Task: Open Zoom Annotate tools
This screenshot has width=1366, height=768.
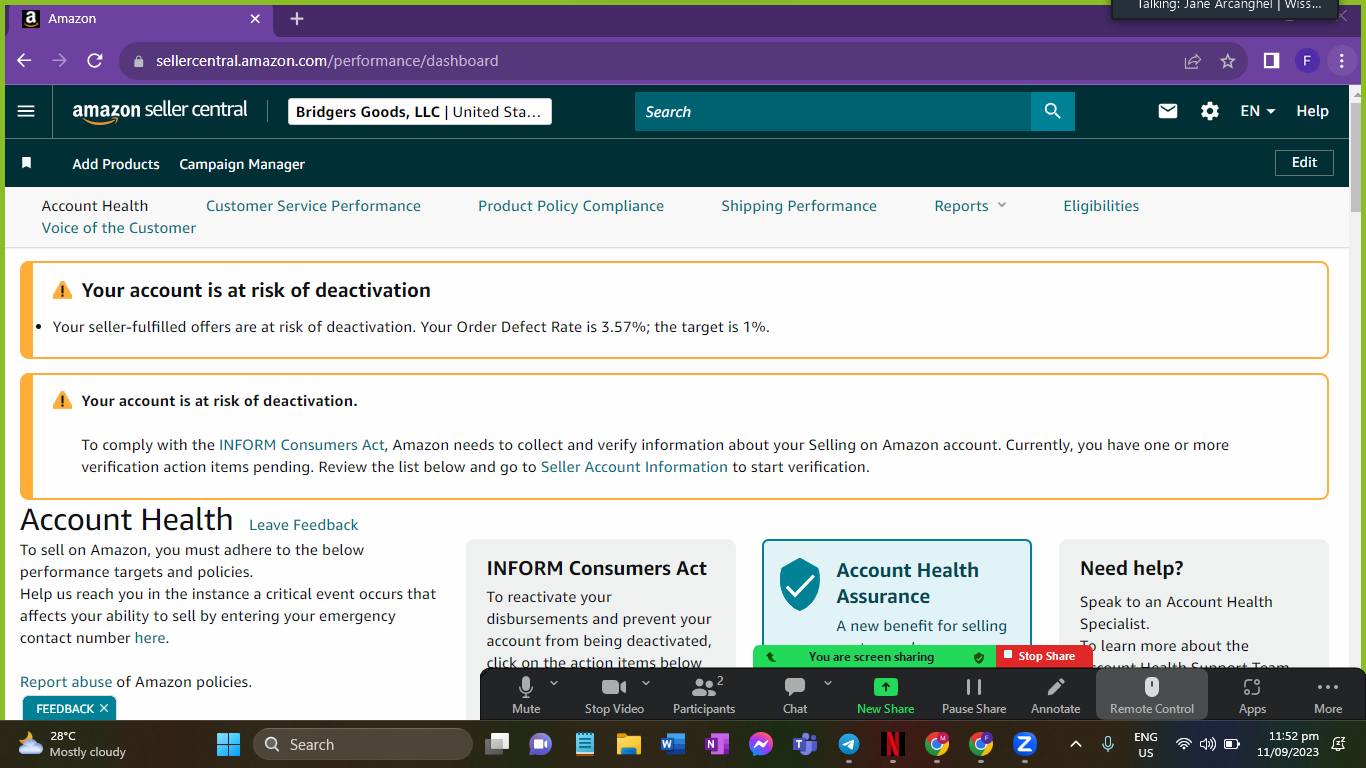Action: point(1055,694)
